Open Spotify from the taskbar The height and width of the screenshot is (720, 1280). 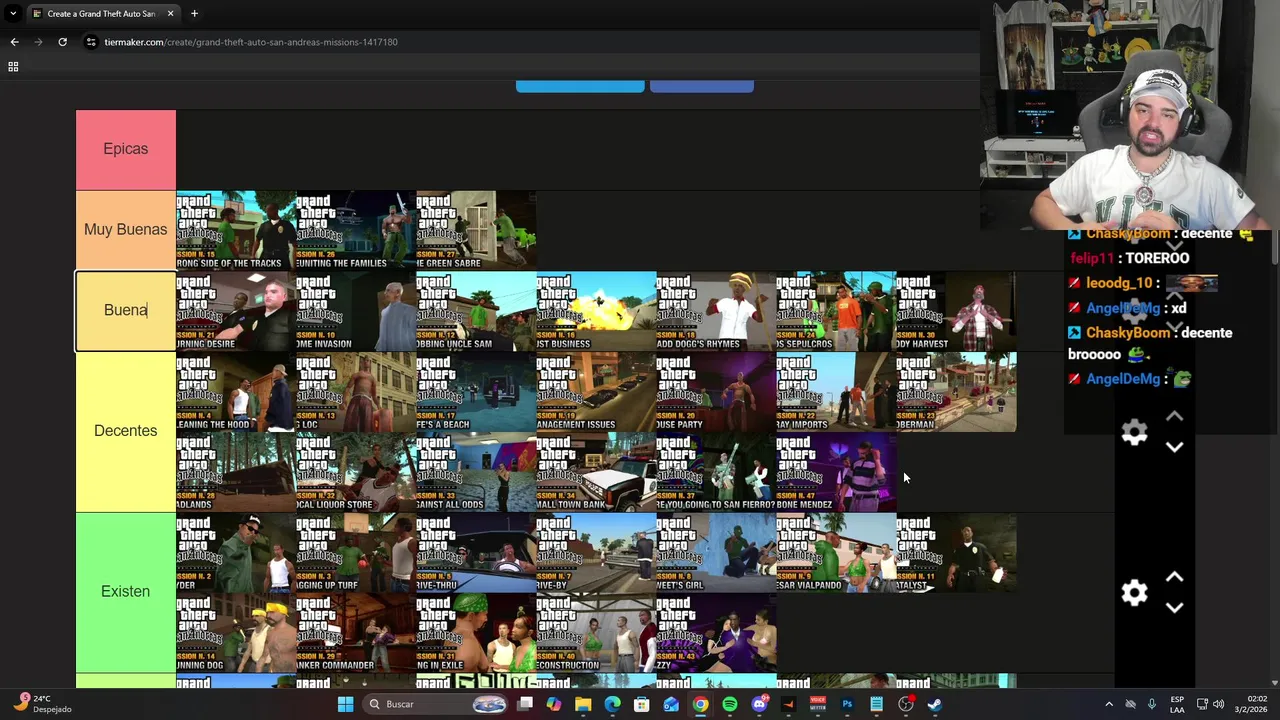[x=730, y=704]
